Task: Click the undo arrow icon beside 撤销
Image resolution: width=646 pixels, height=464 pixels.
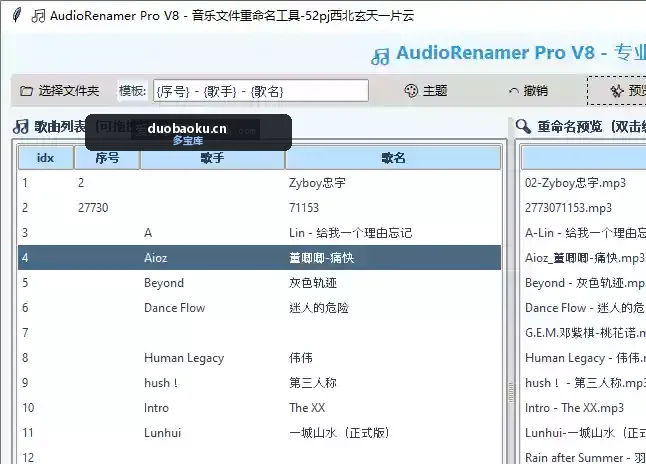Action: pyautogui.click(x=514, y=91)
